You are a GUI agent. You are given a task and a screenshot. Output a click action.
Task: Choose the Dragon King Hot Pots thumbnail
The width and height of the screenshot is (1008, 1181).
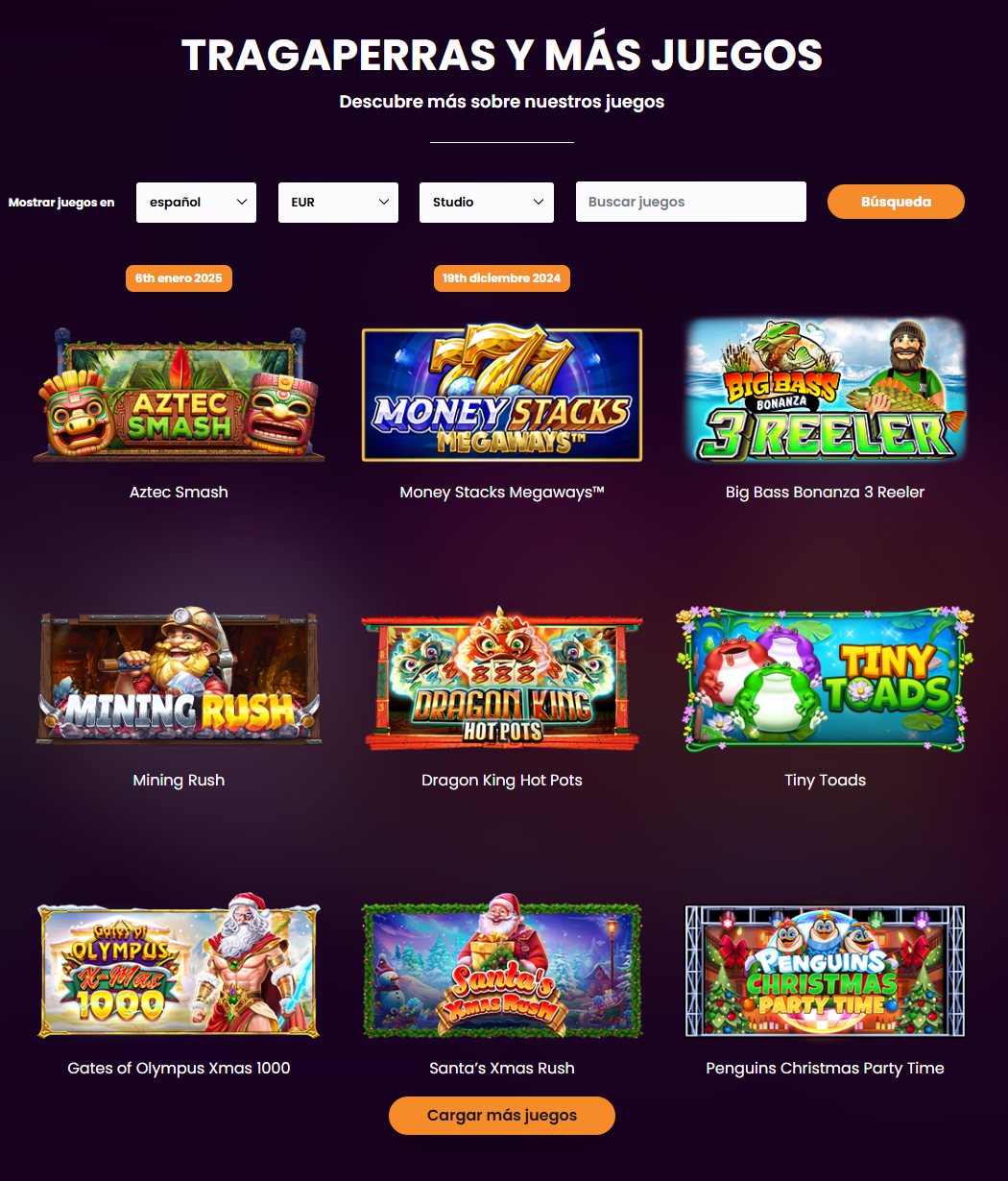pos(502,678)
